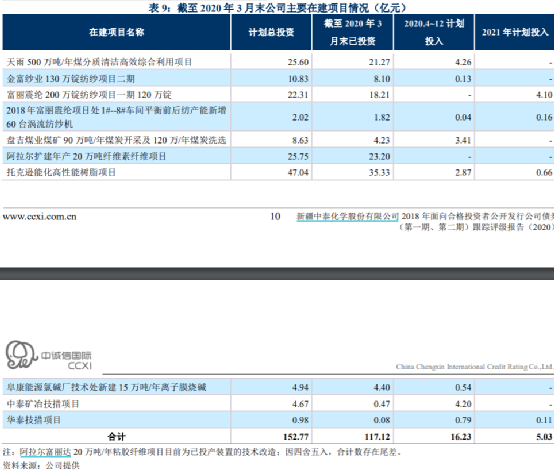Image resolution: width=554 pixels, height=471 pixels.
Task: Click value 4.26 in 2020.4~12 column
Action: click(x=463, y=62)
